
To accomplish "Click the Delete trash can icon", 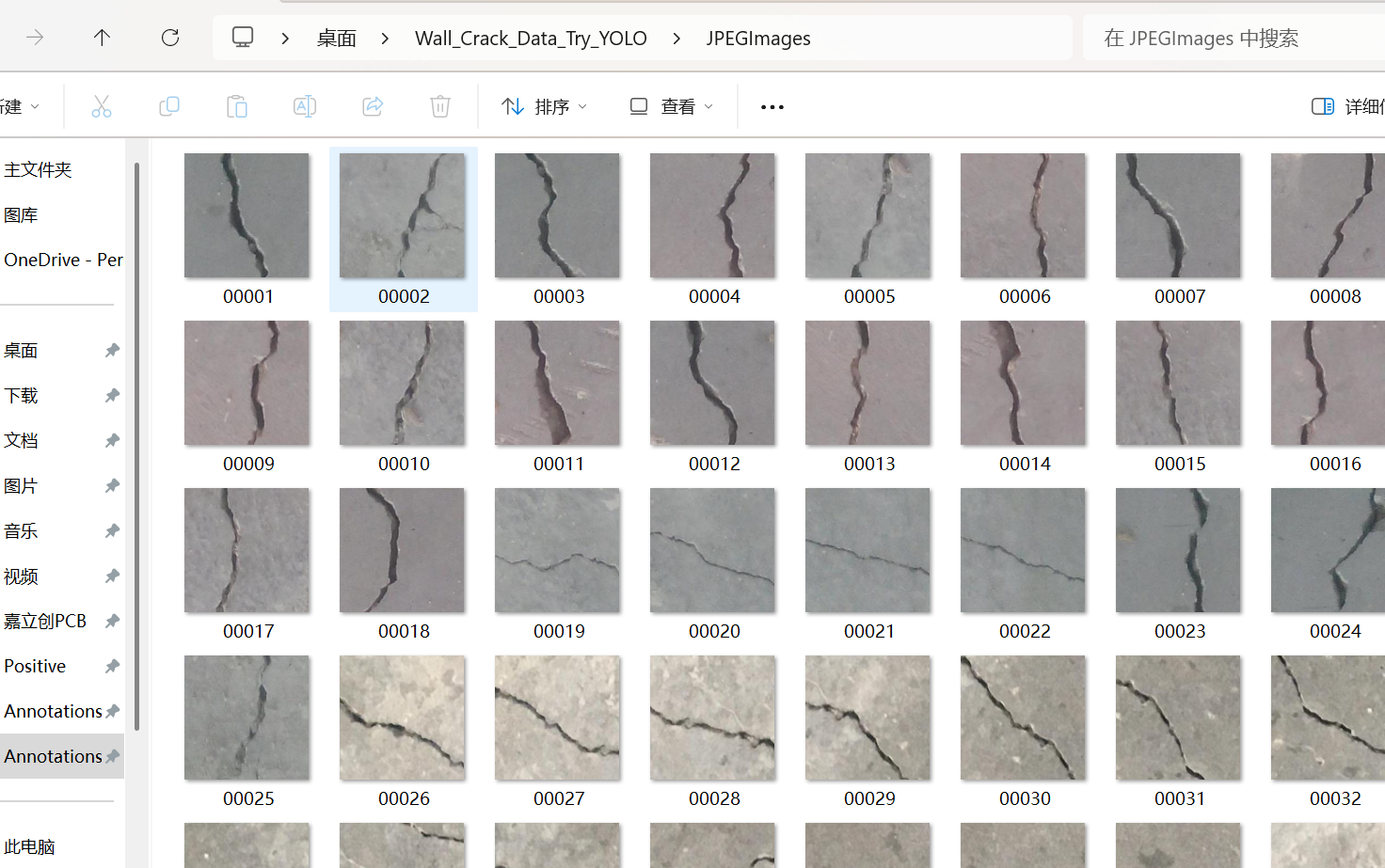I will [440, 106].
